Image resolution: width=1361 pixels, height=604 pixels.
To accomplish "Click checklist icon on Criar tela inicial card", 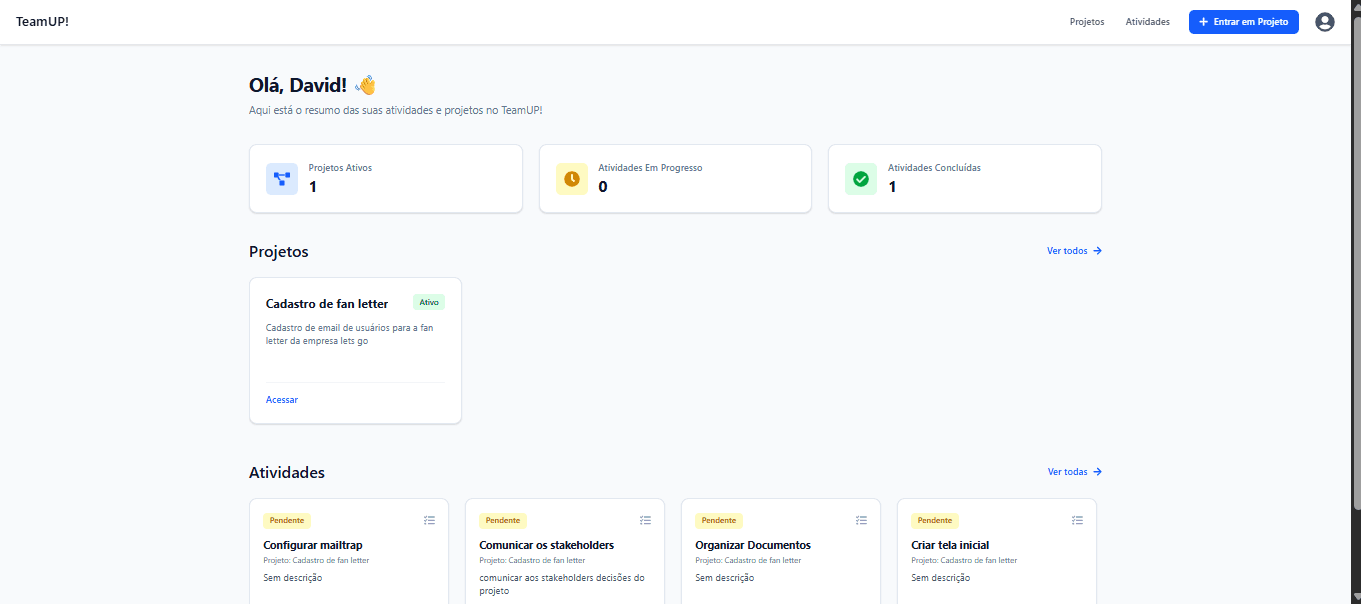I will coord(1078,520).
